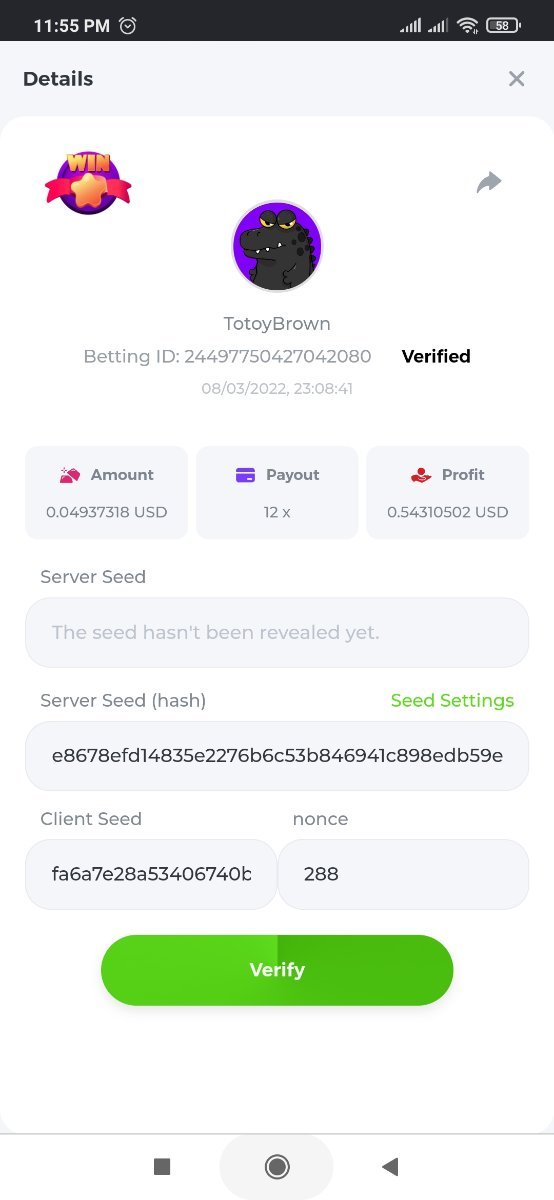Tap the Verified status label
This screenshot has height=1200, width=554.
coord(436,356)
